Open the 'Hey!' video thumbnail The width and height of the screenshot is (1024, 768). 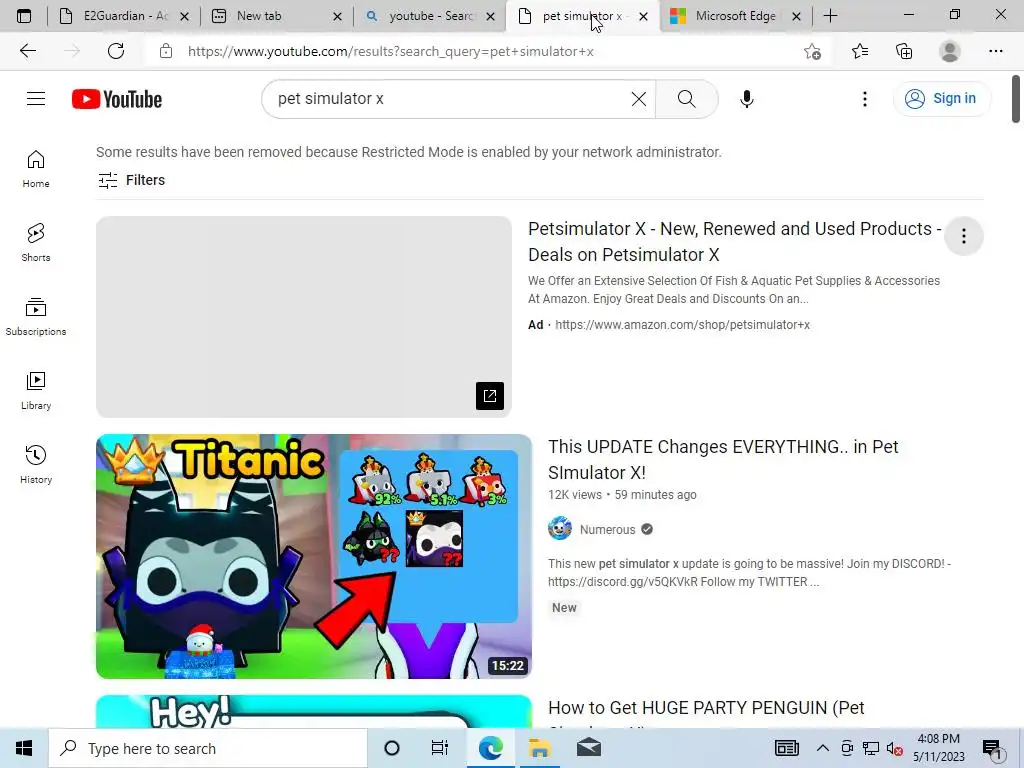click(x=313, y=711)
